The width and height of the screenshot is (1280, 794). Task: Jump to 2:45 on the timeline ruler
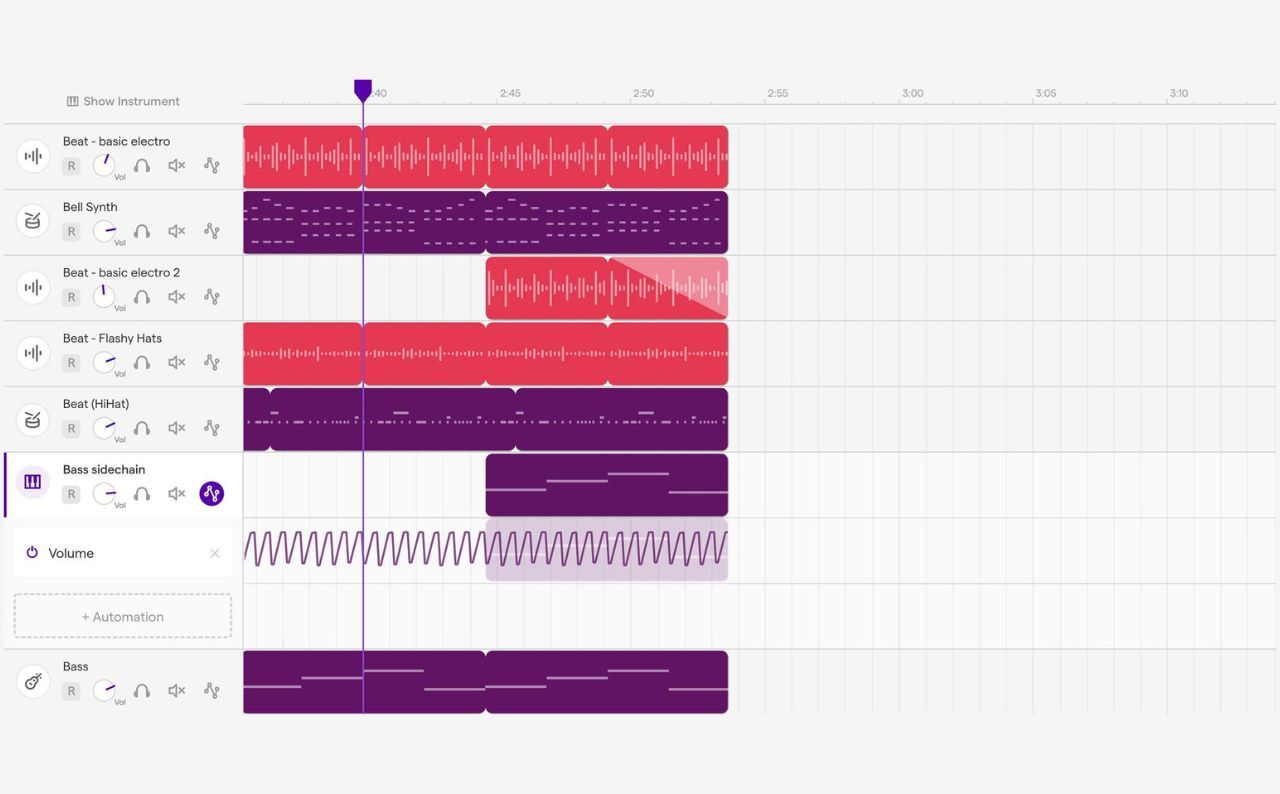[x=510, y=93]
